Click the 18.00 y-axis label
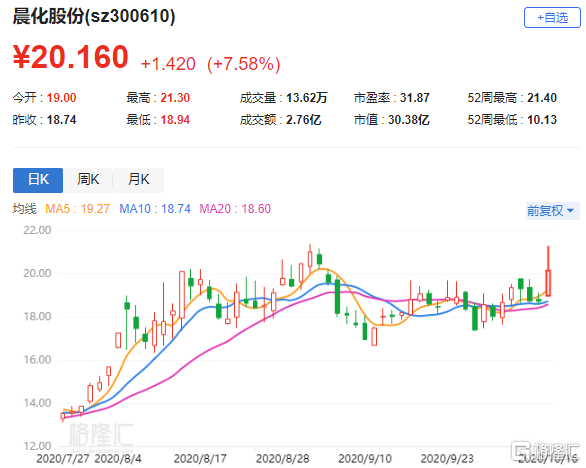Screen dimensions: 586x468 tap(37, 317)
